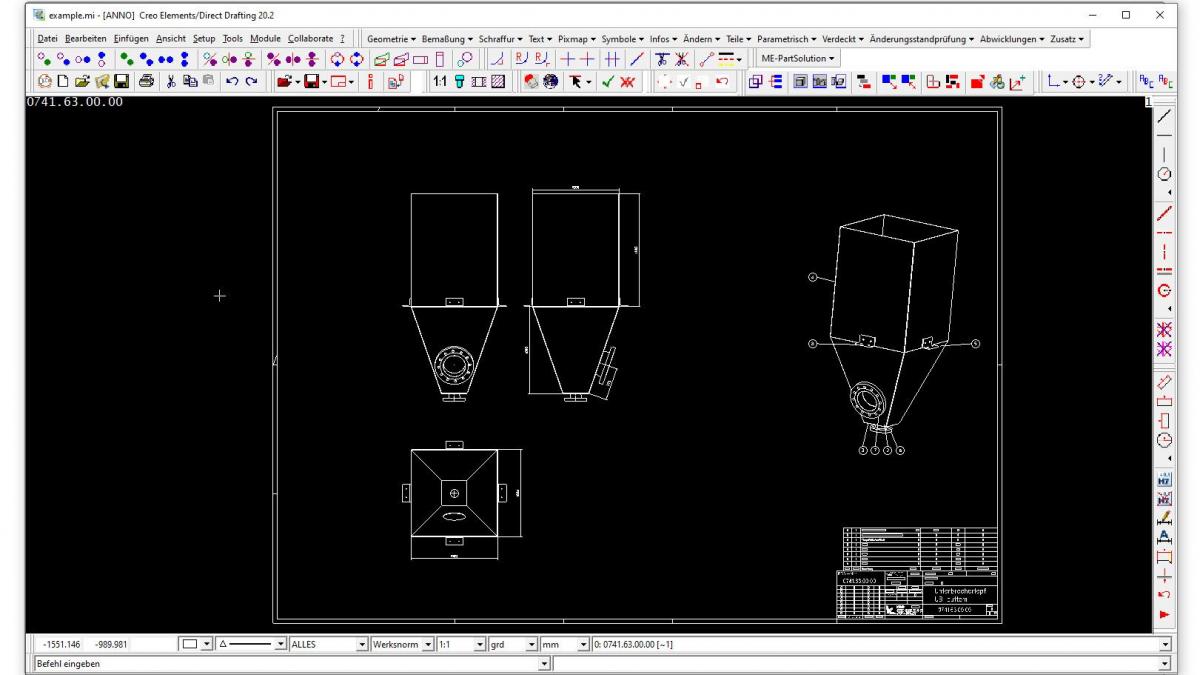1200x675 pixels.
Task: Click the 1:1 scale view icon
Action: (440, 79)
